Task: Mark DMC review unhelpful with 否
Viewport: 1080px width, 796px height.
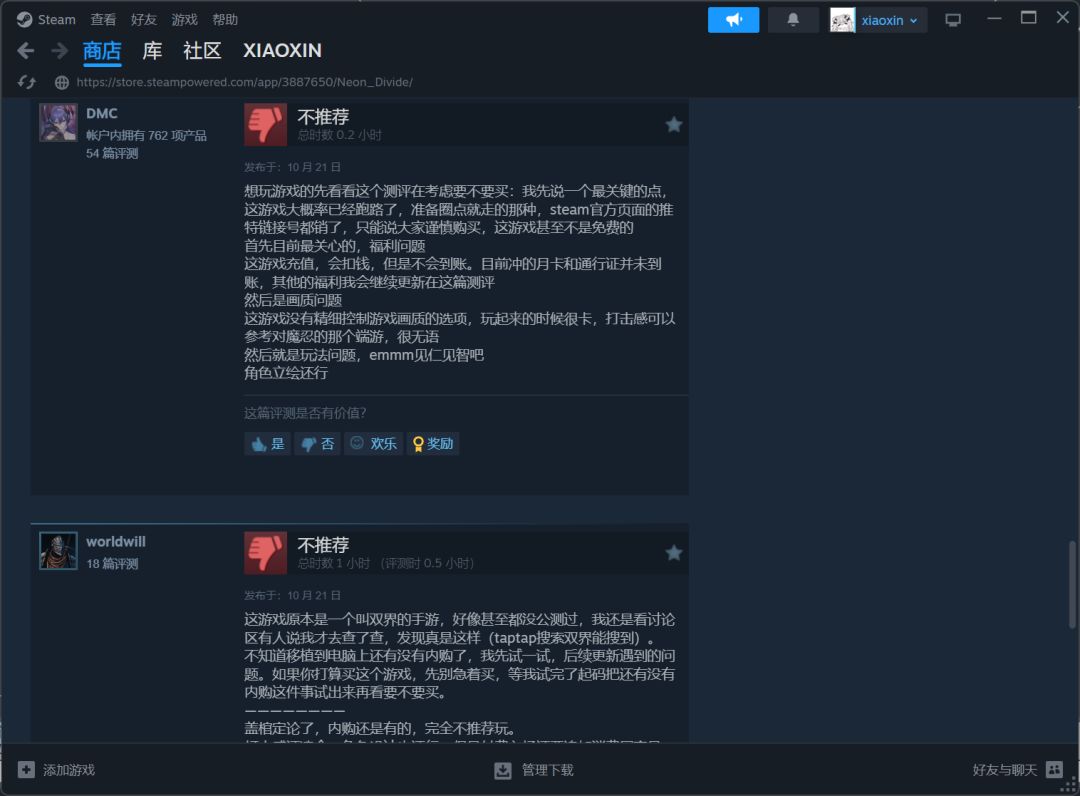Action: pyautogui.click(x=318, y=444)
